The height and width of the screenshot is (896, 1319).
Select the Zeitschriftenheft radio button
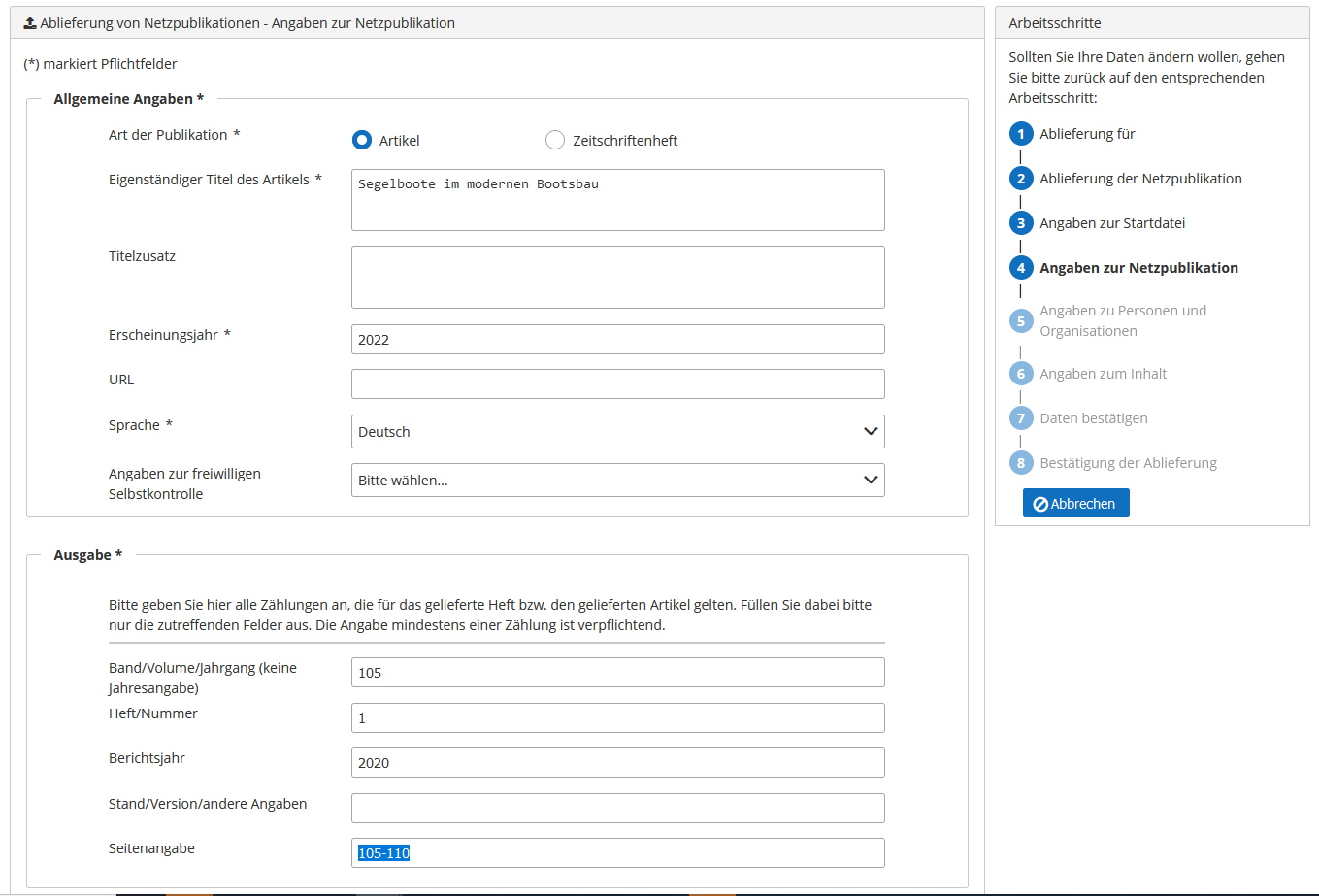click(555, 140)
